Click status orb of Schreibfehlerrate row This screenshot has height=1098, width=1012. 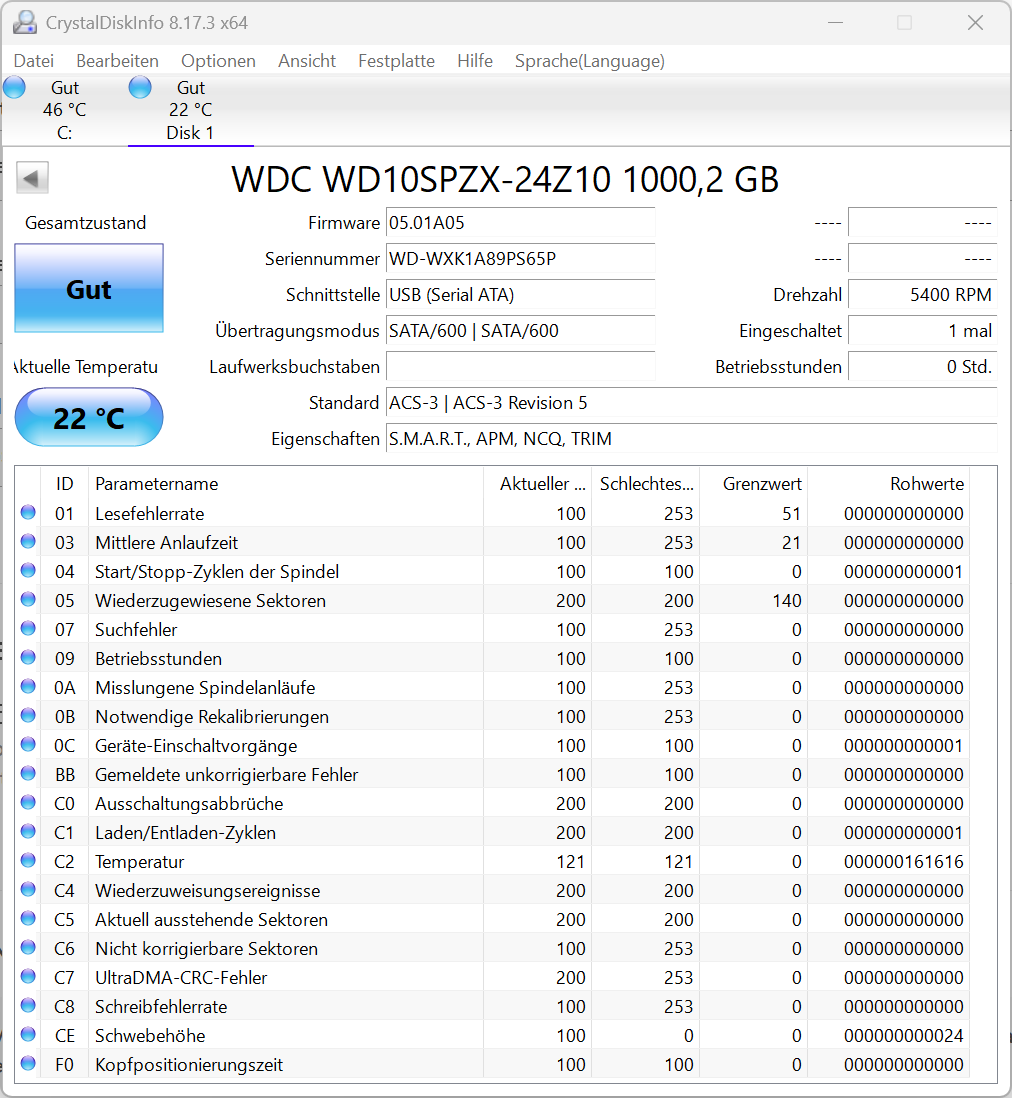28,1006
